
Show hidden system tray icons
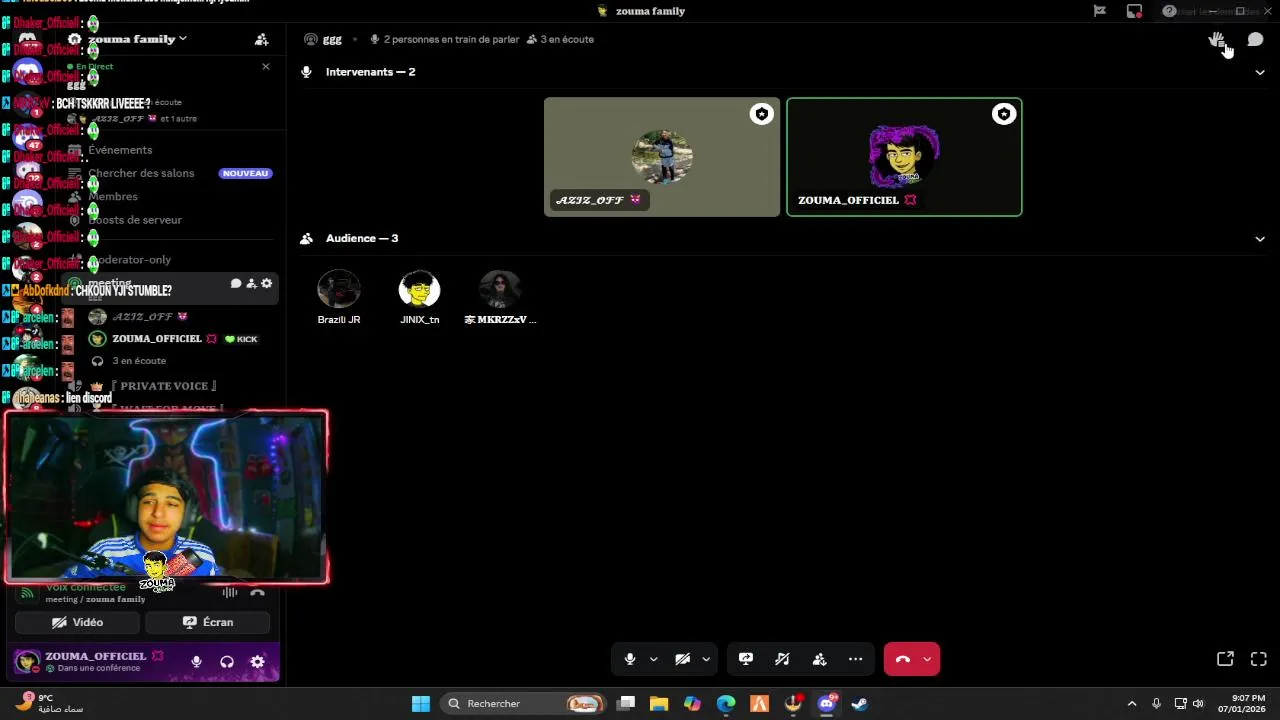coord(1132,704)
